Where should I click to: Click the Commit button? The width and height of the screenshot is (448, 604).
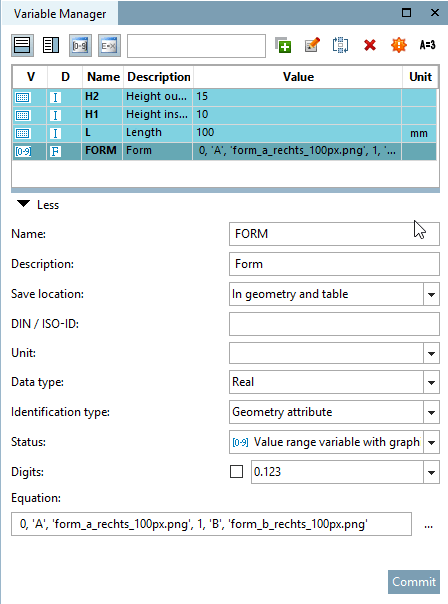(414, 582)
